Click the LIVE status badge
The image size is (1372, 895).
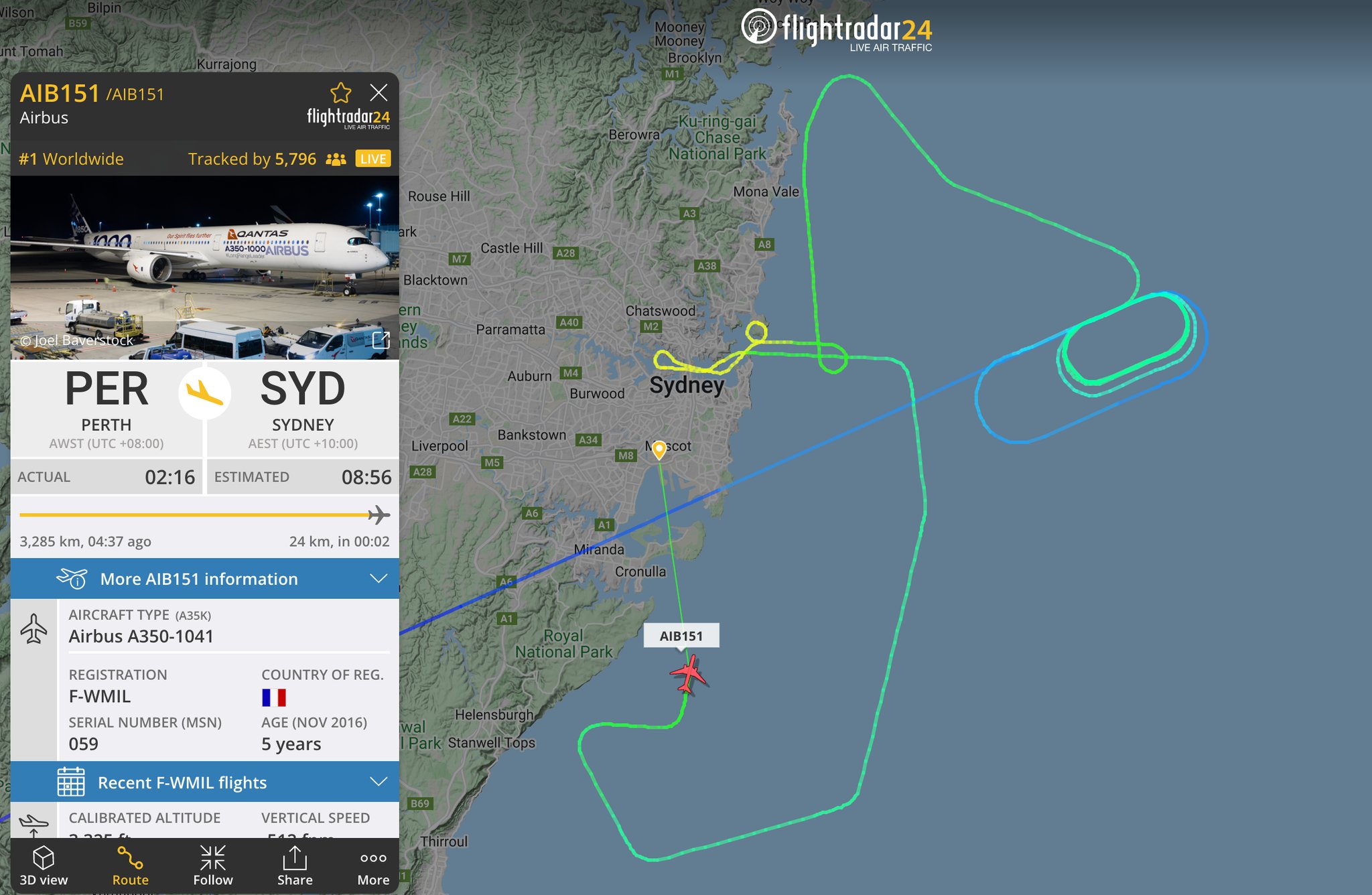click(x=372, y=159)
